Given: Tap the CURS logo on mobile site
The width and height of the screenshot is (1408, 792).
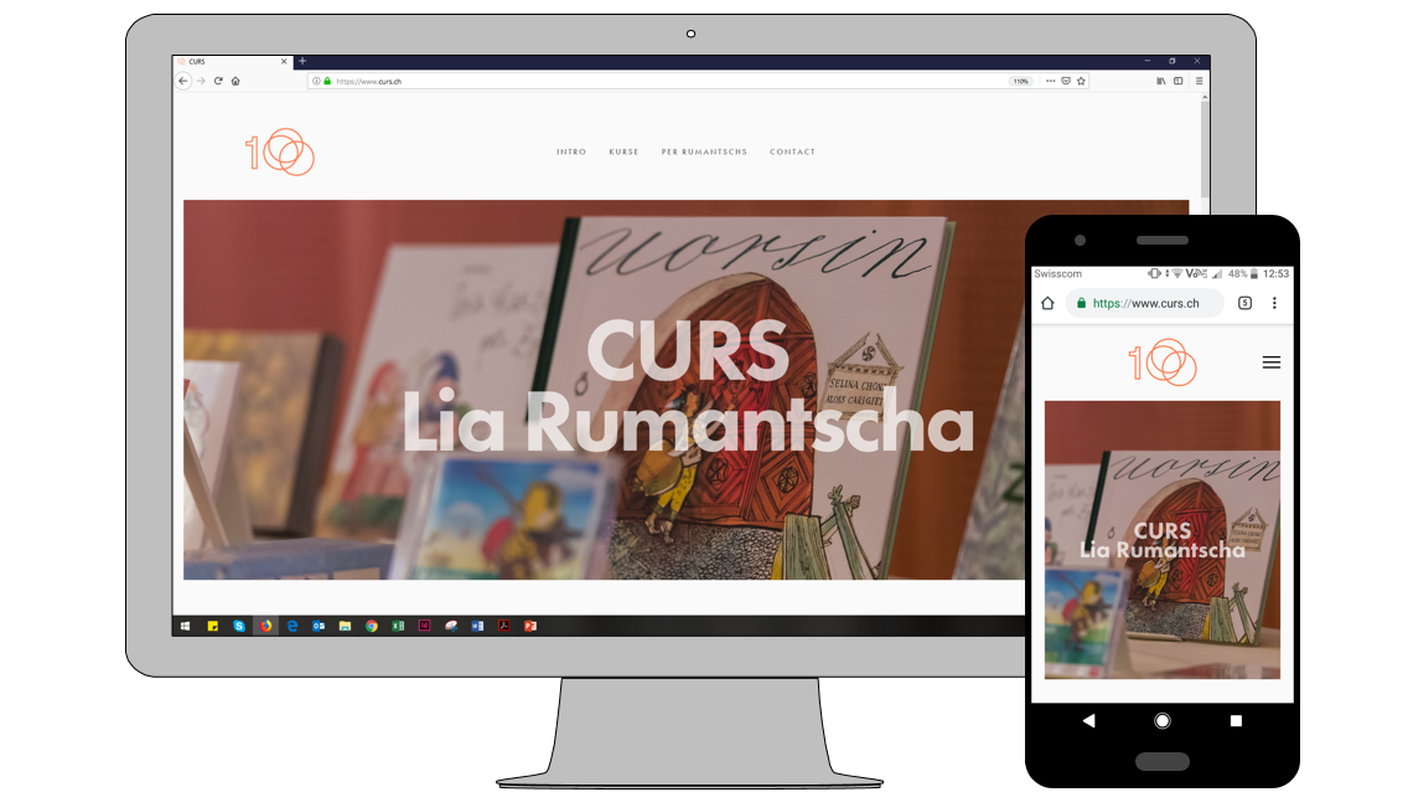Looking at the screenshot, I should [1162, 362].
